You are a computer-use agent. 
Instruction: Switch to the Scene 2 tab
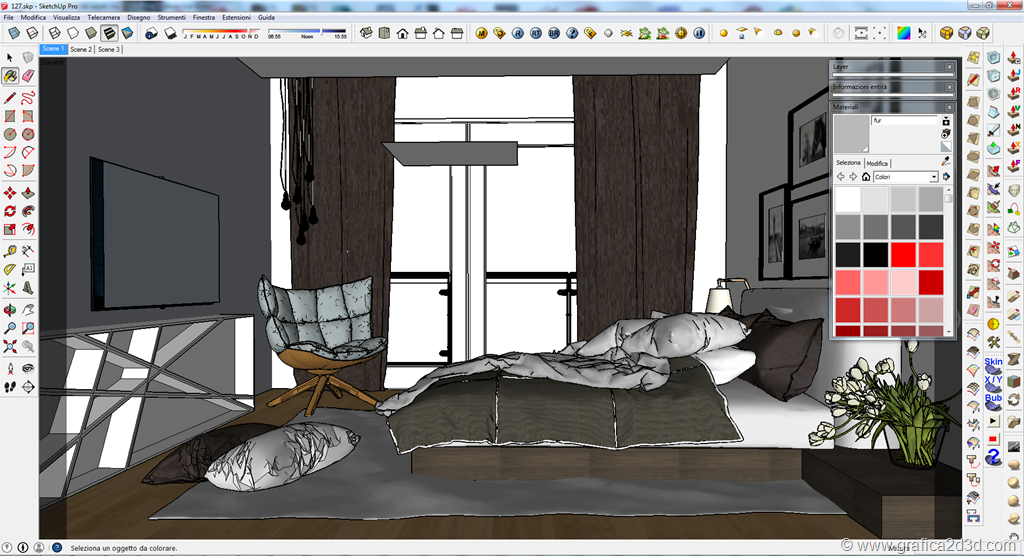81,49
